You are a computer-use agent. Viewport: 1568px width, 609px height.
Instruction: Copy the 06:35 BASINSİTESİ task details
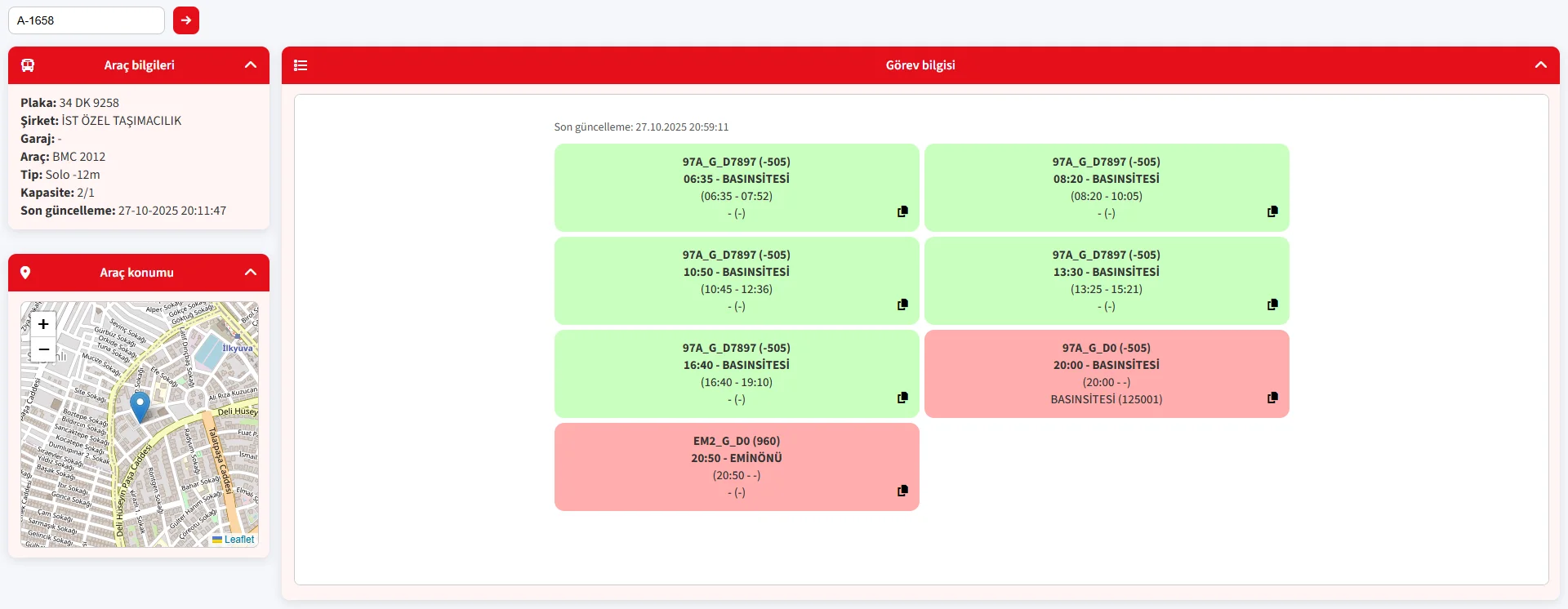click(902, 211)
